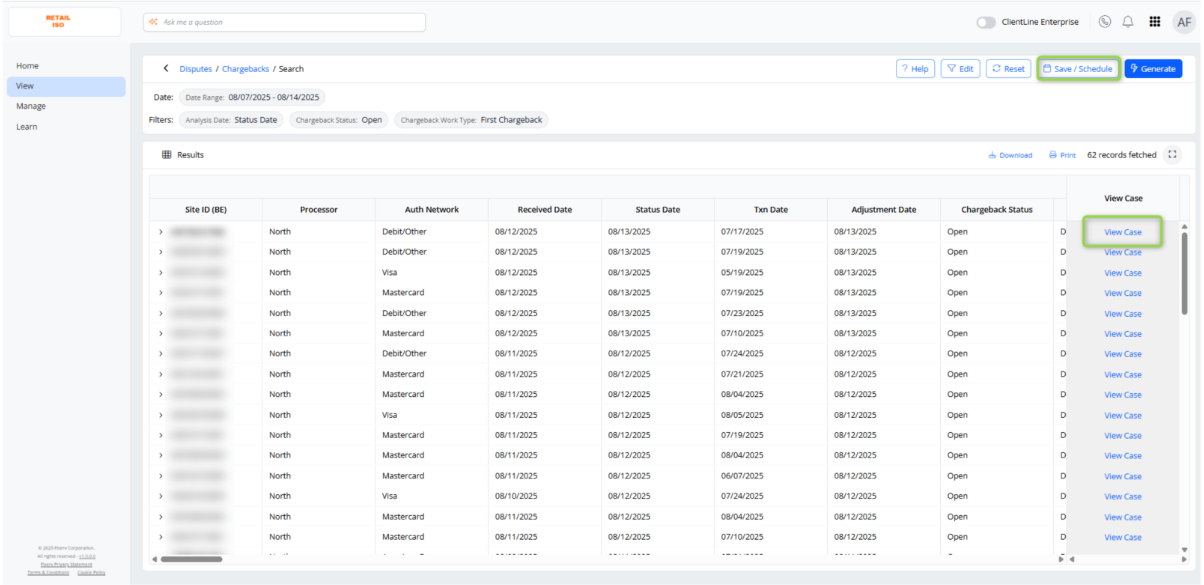The width and height of the screenshot is (1204, 585).
Task: View Case for Txn Date 07/17/2025 row
Action: [1122, 232]
